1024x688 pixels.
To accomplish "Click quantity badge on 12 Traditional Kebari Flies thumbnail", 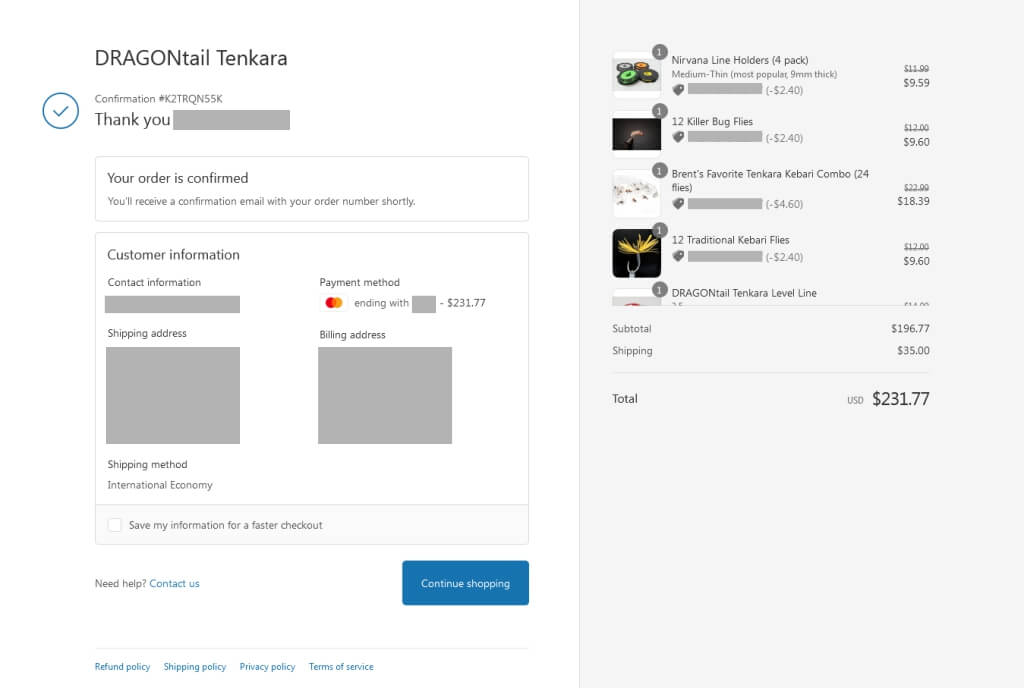I will (x=660, y=230).
